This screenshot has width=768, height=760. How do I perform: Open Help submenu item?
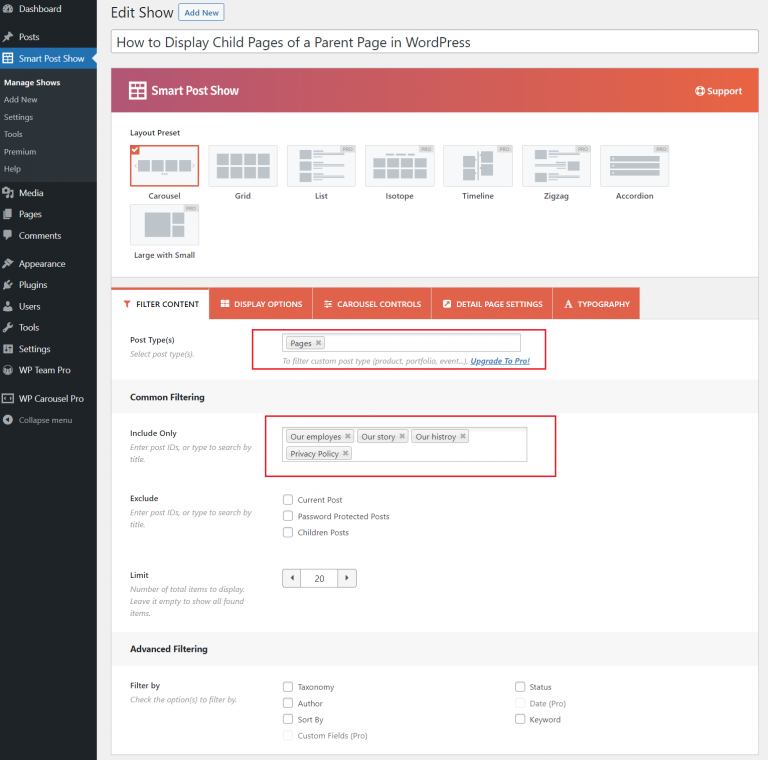point(12,169)
